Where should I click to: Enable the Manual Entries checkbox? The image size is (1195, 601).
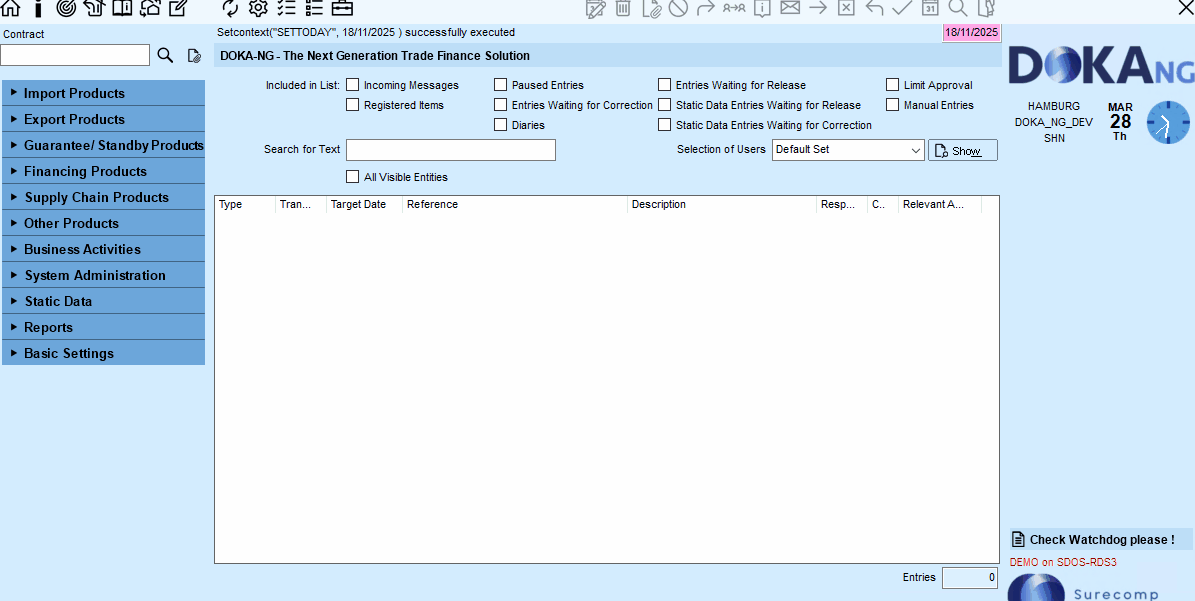[892, 104]
